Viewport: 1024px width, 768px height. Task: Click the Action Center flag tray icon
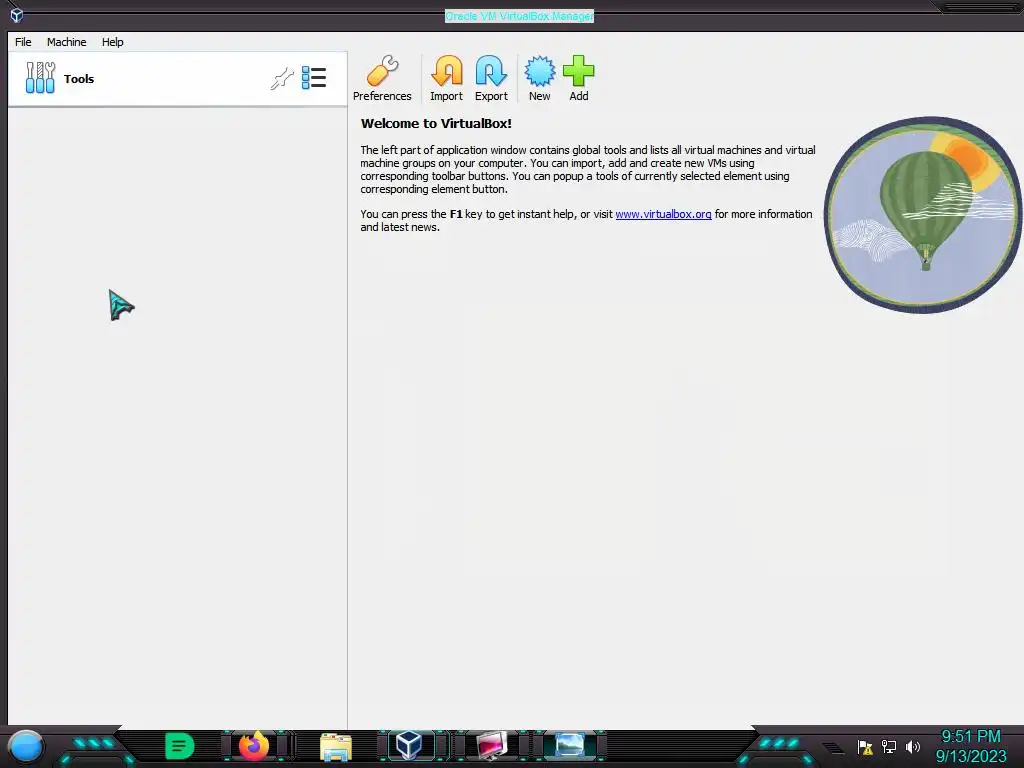[x=865, y=747]
